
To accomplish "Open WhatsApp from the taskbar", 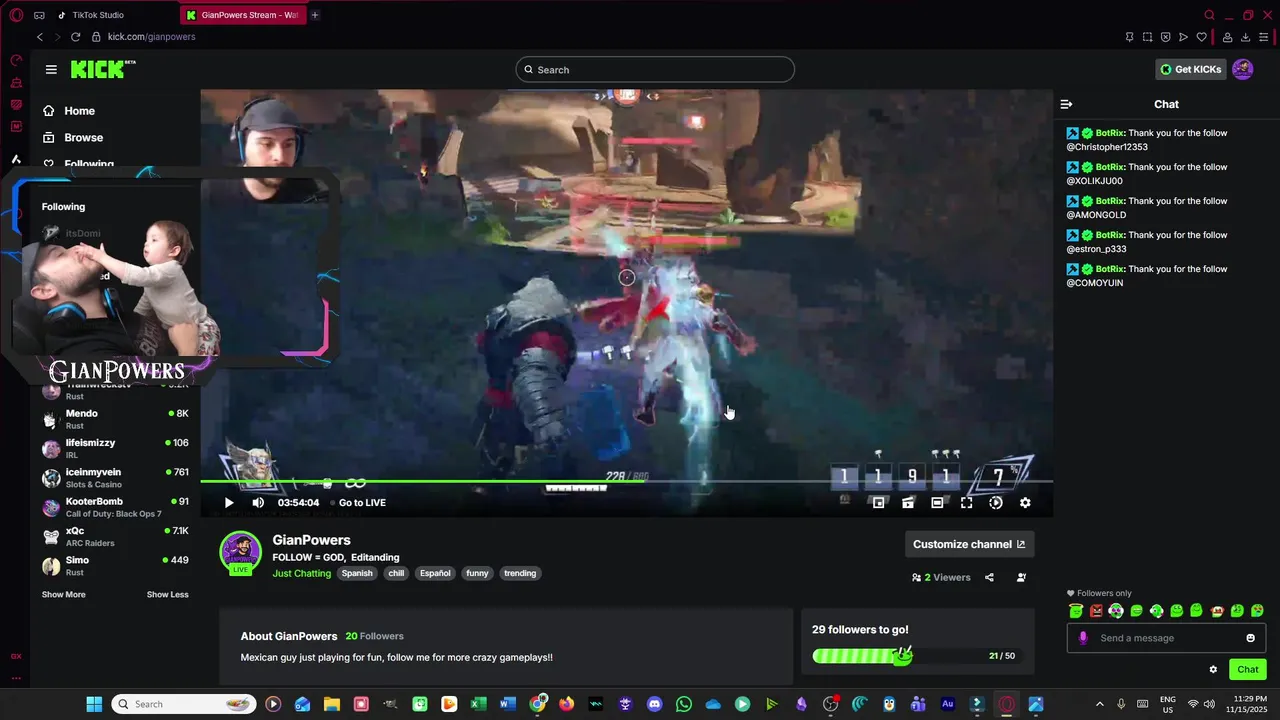I will (684, 704).
